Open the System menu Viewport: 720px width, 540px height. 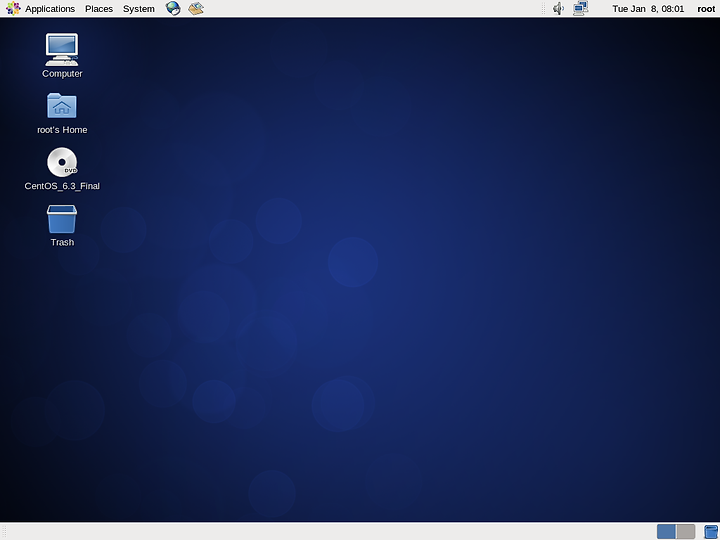139,9
